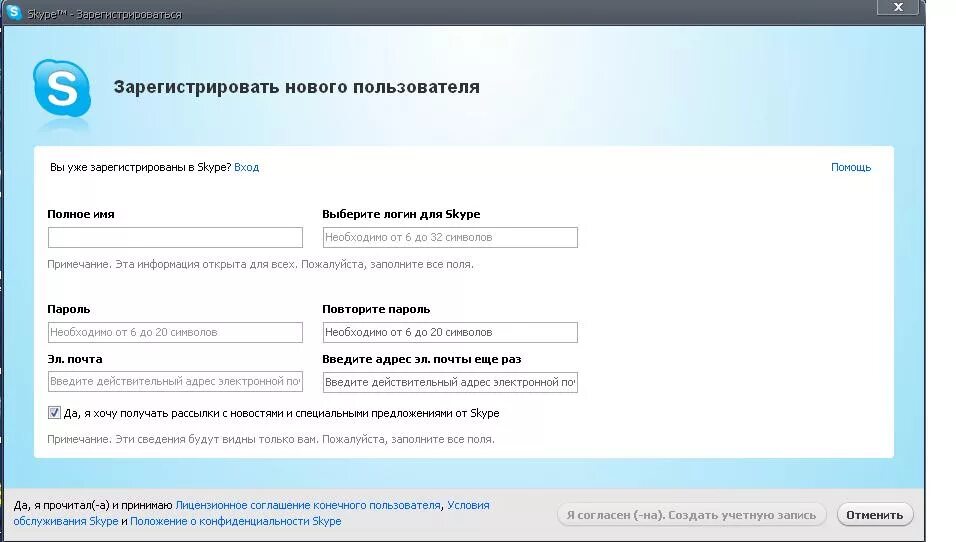The image size is (956, 542).
Task: Click the Повторите пароль input field
Action: (450, 332)
